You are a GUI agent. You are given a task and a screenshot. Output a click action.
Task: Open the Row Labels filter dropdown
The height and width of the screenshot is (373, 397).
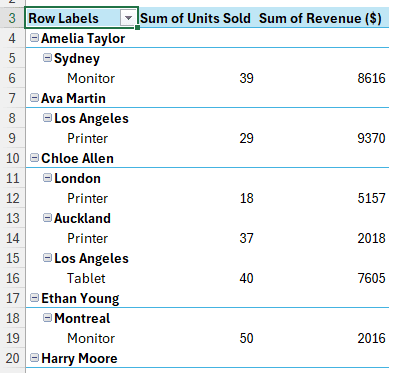point(128,18)
